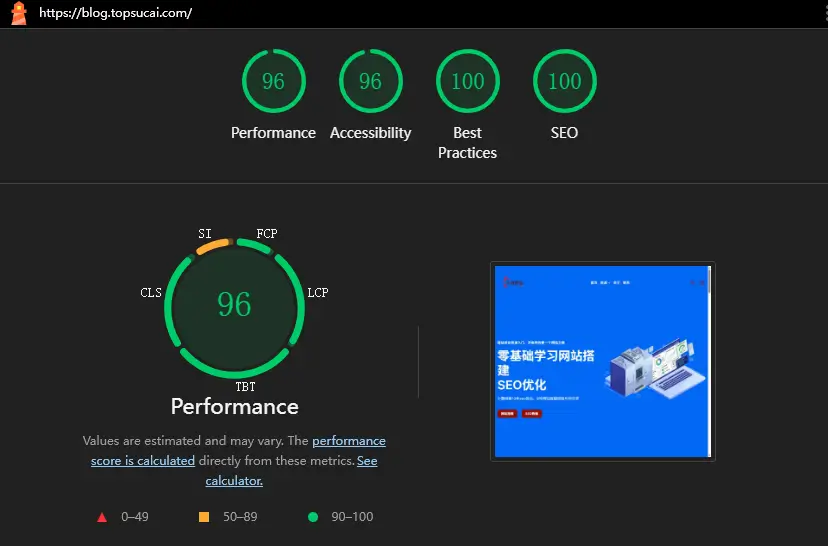Click the TBT gauge label
Screen dimensions: 828x546
(246, 387)
